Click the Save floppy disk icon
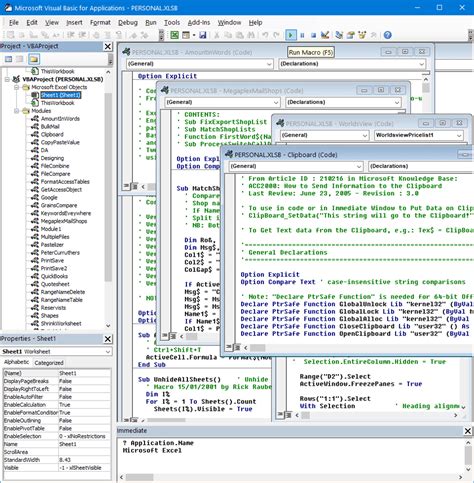The image size is (474, 483). (x=203, y=35)
